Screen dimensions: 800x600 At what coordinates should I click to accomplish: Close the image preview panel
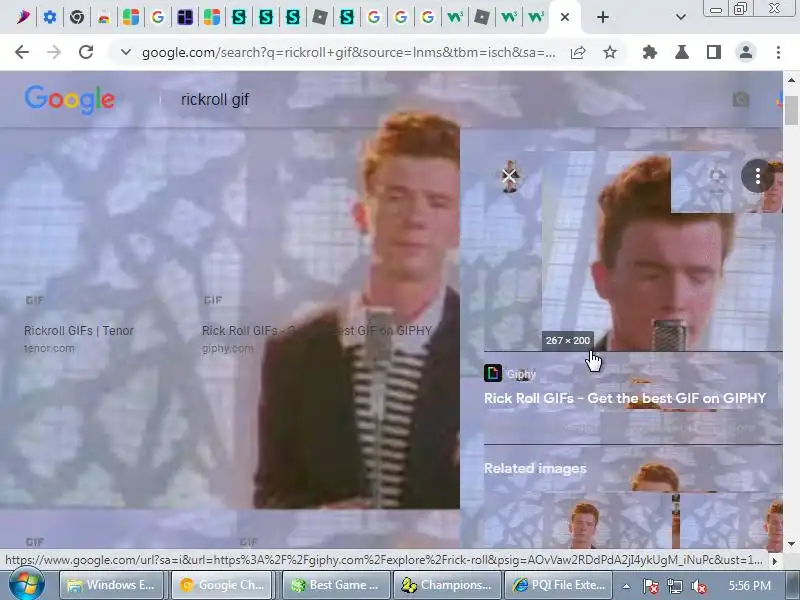tap(509, 176)
